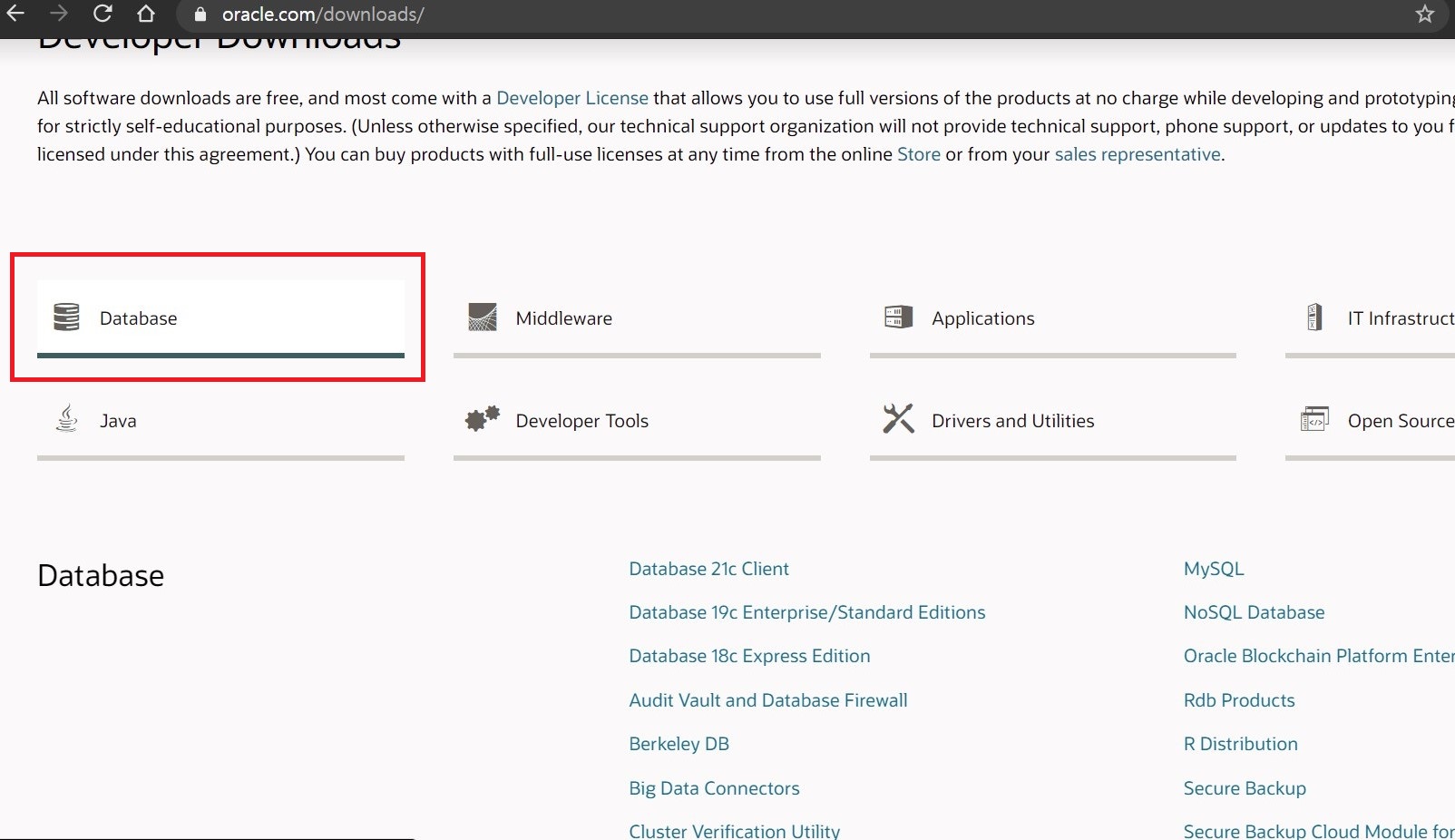Select the Java category tab
The image size is (1455, 840).
click(x=220, y=421)
